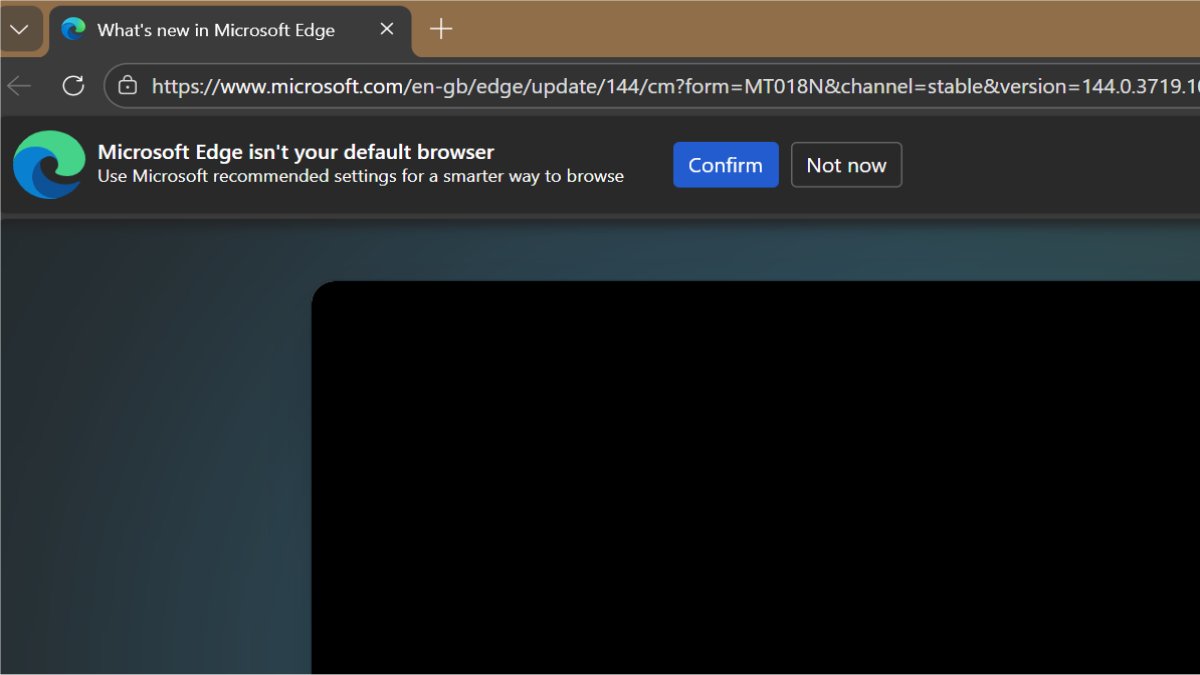Click the black video panel on the page

pos(756,478)
